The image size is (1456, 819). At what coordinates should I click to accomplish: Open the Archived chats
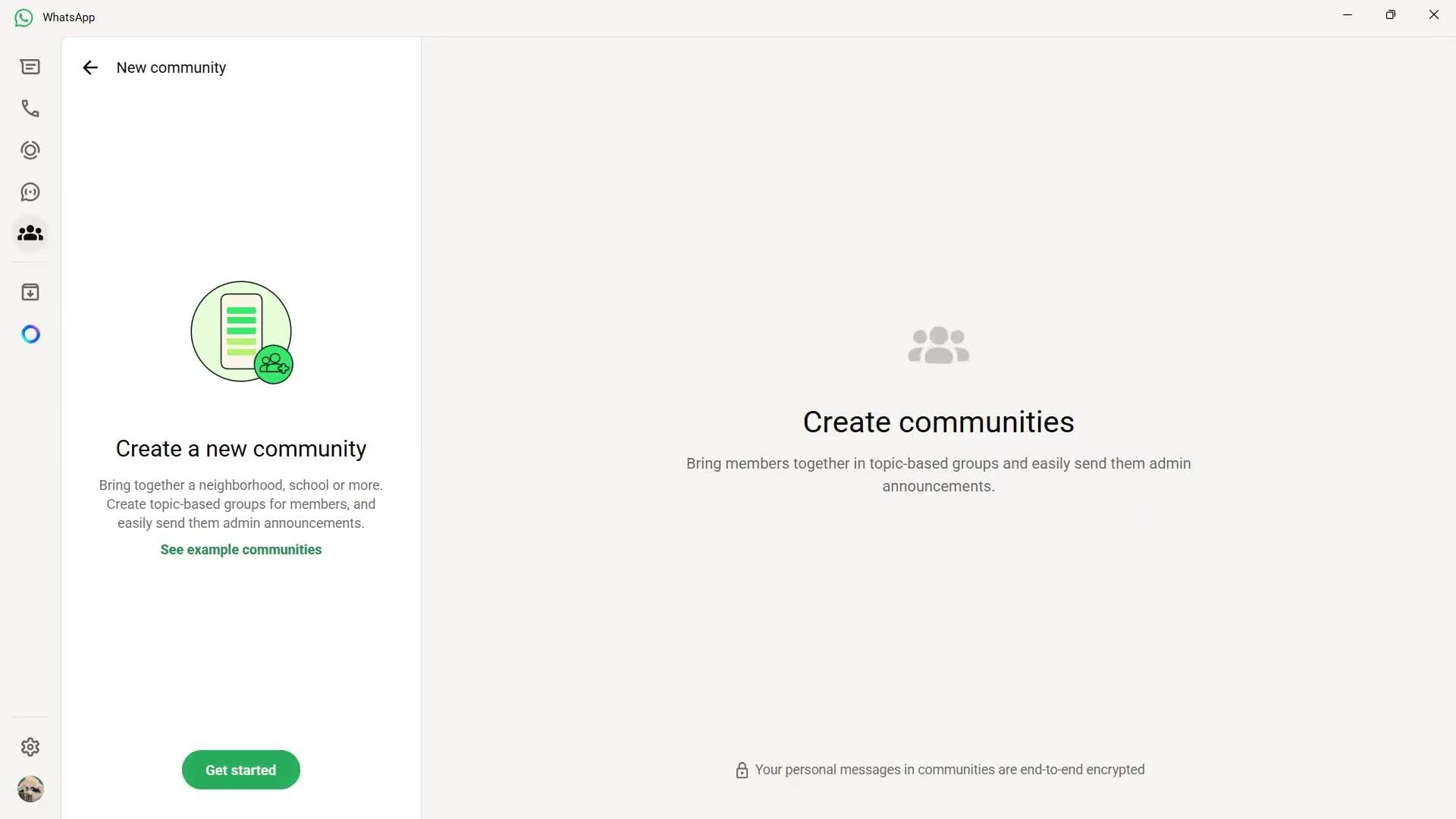tap(30, 292)
